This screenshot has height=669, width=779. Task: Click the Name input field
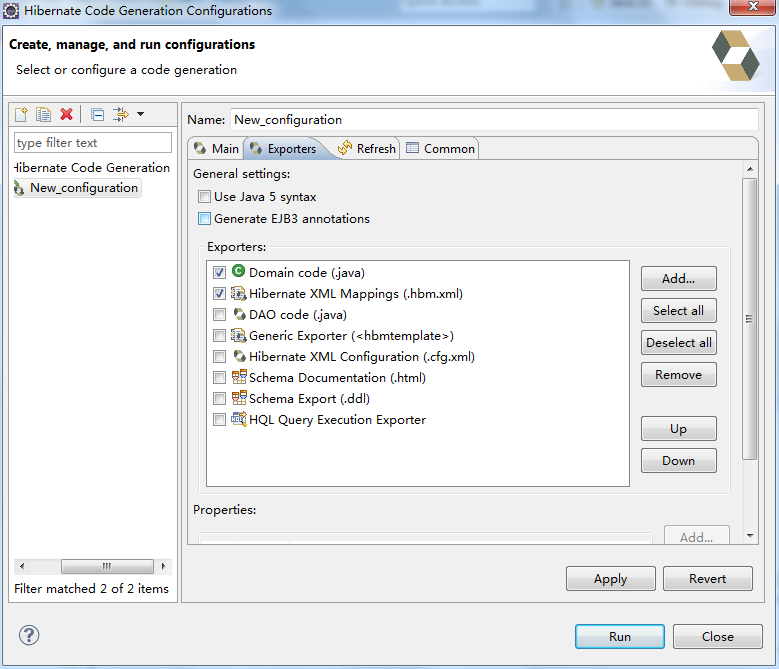click(x=494, y=120)
